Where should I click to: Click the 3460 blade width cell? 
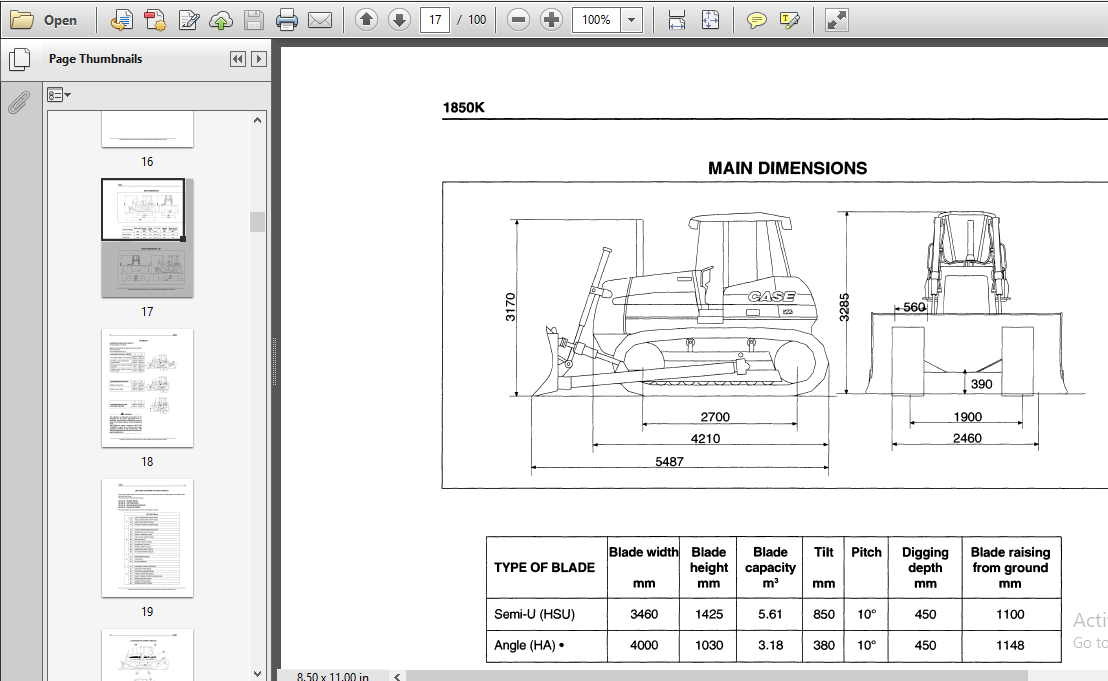[x=644, y=615]
